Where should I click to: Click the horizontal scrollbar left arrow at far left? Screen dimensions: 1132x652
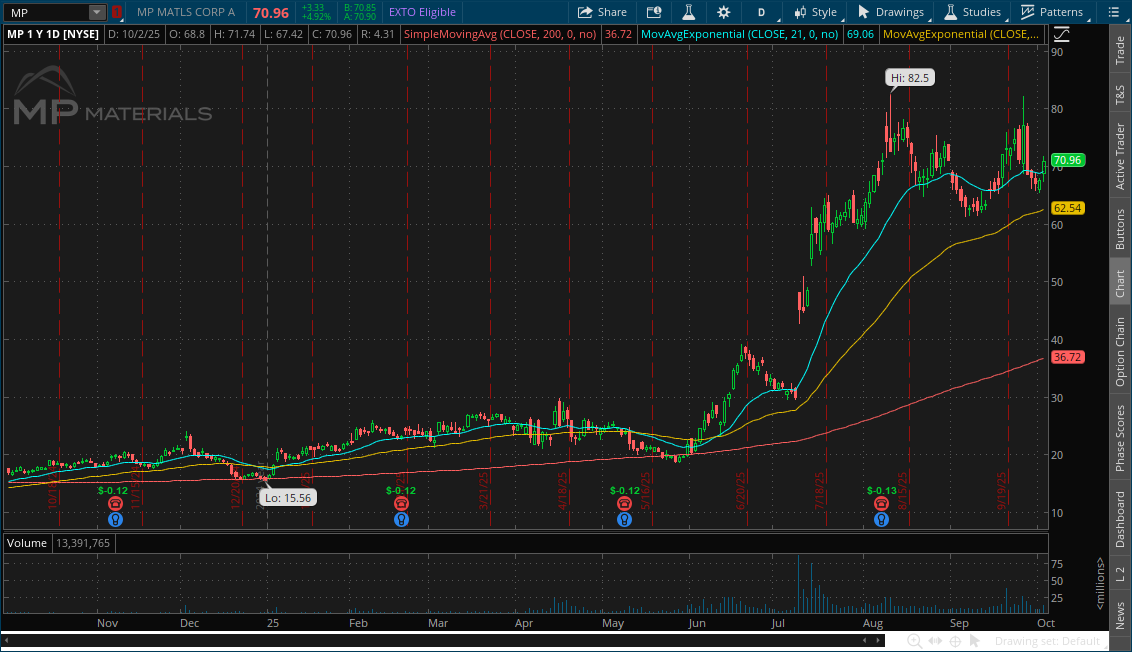coord(6,640)
